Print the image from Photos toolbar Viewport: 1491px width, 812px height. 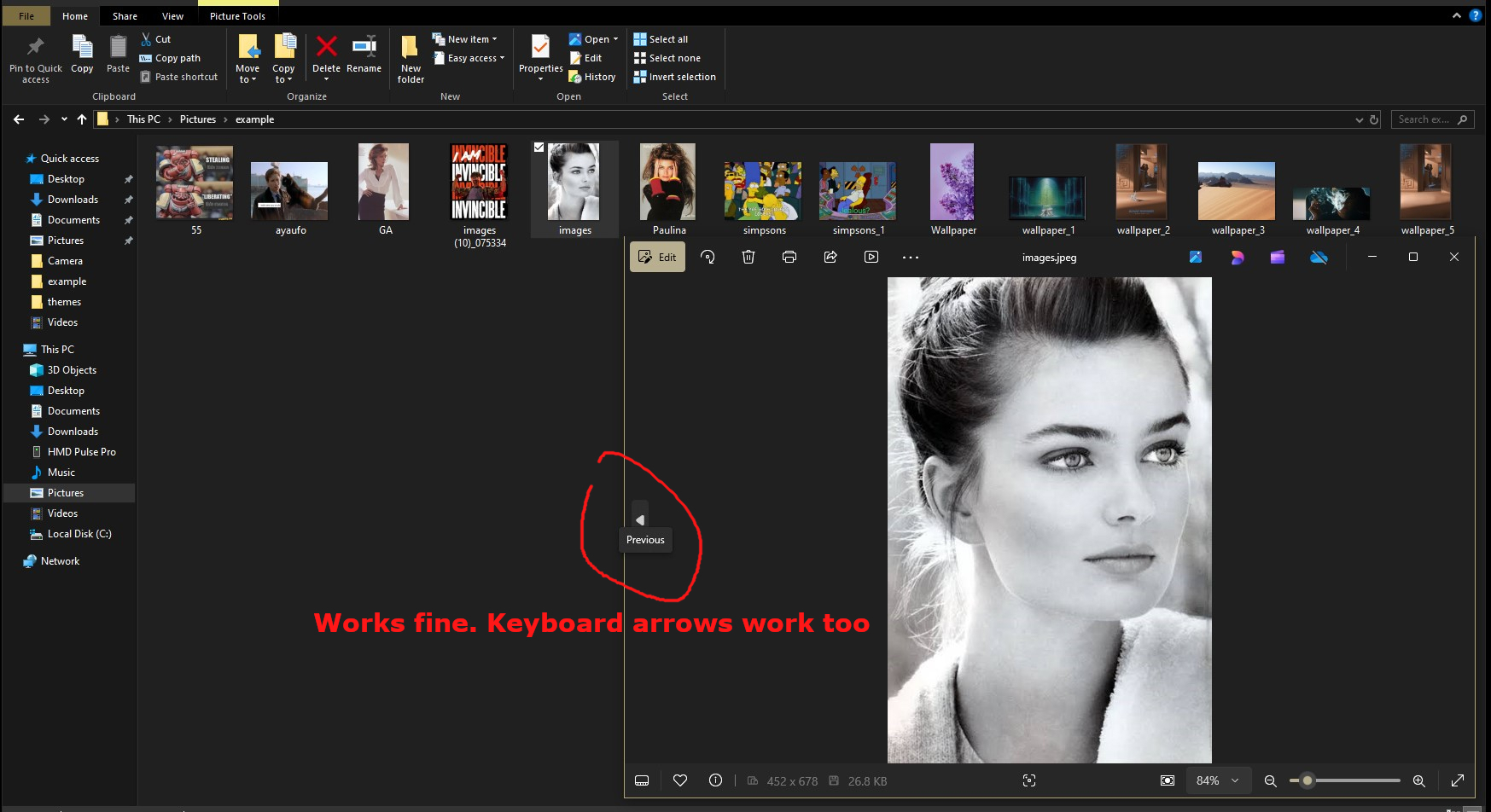point(789,257)
